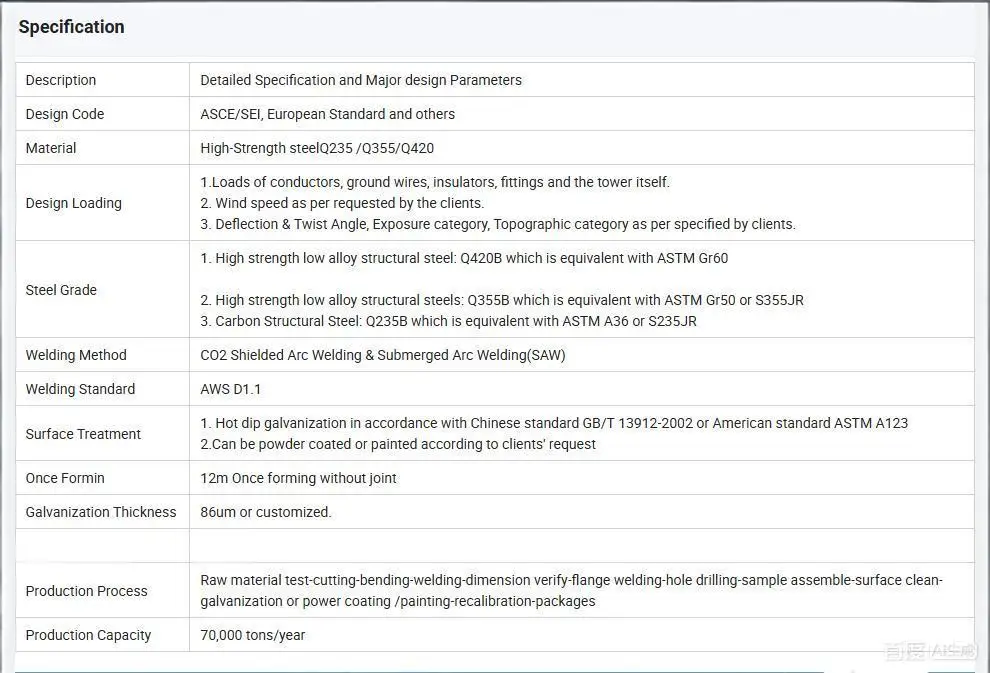
Task: Click 'High-Strength steelQ235 /Q355/Q420' value
Action: [317, 148]
